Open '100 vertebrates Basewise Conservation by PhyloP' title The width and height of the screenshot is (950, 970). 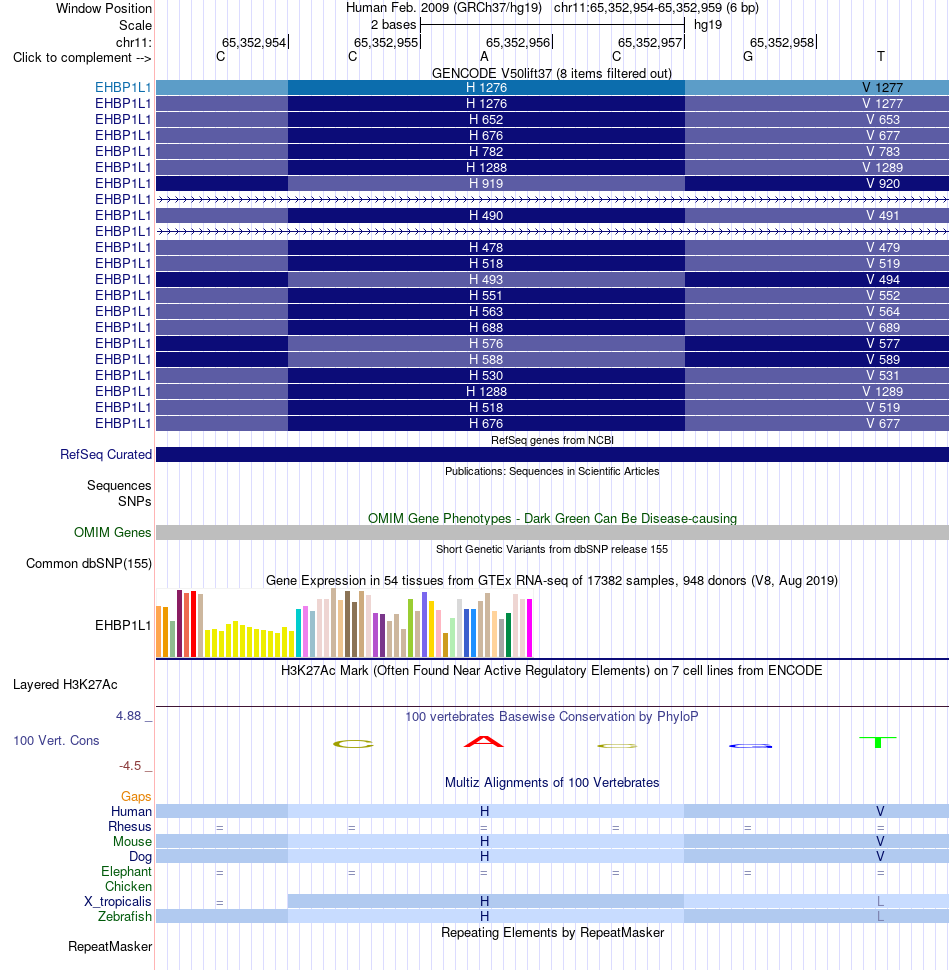pos(552,716)
